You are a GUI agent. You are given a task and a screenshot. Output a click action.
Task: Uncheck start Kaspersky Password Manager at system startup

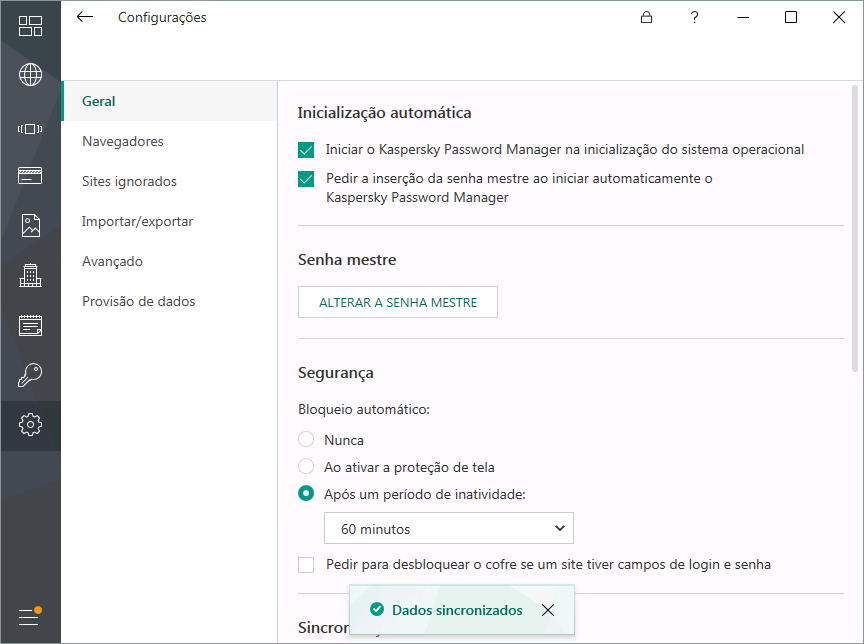306,150
